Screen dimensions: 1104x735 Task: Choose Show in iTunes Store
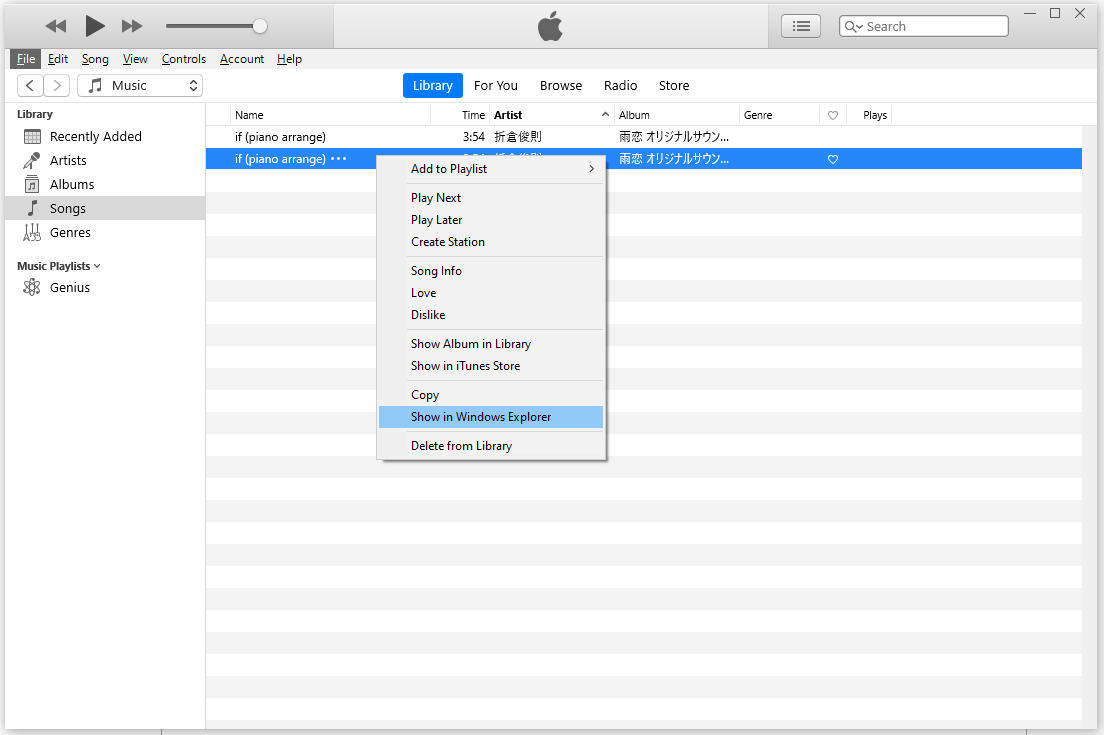[x=491, y=365]
